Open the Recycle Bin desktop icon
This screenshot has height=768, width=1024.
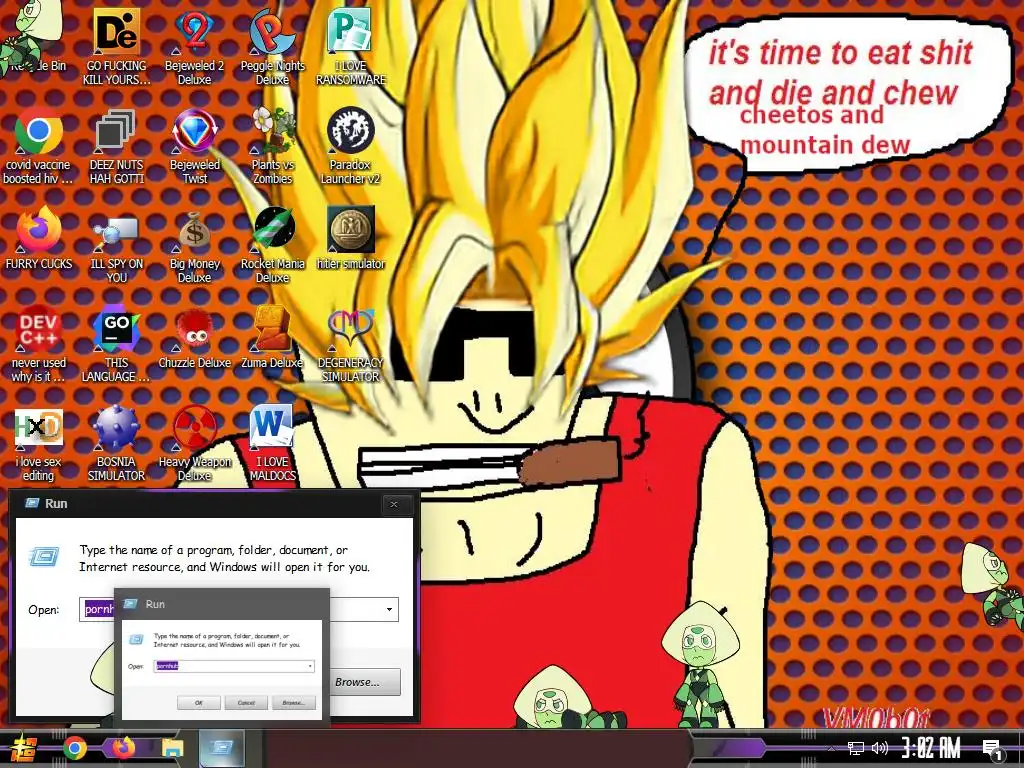tap(36, 38)
